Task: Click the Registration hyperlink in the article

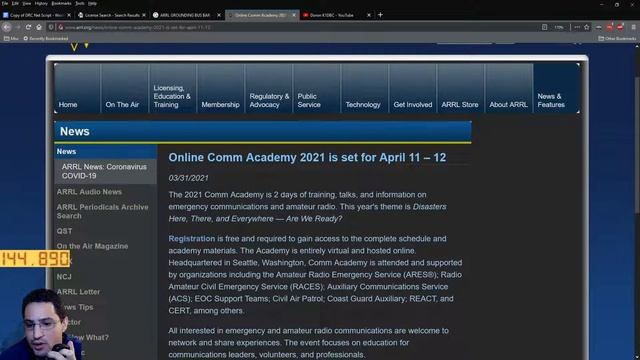Action: point(191,238)
